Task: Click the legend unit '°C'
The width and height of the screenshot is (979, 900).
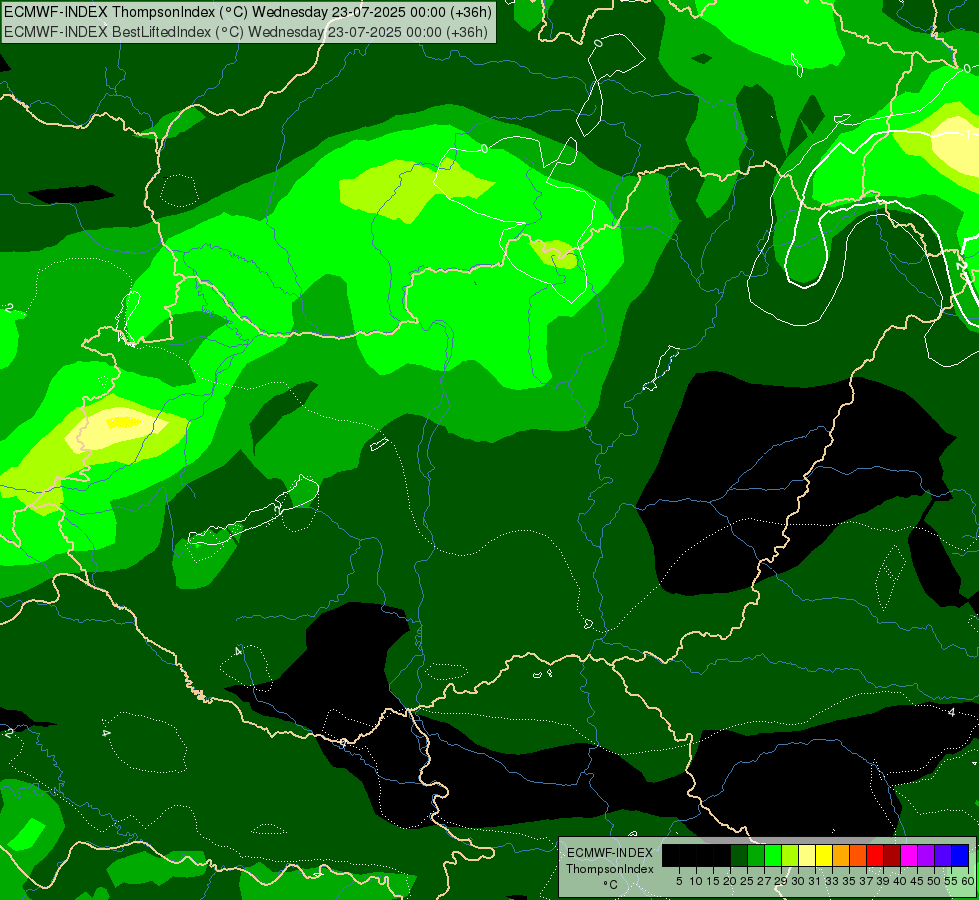Action: point(610,885)
